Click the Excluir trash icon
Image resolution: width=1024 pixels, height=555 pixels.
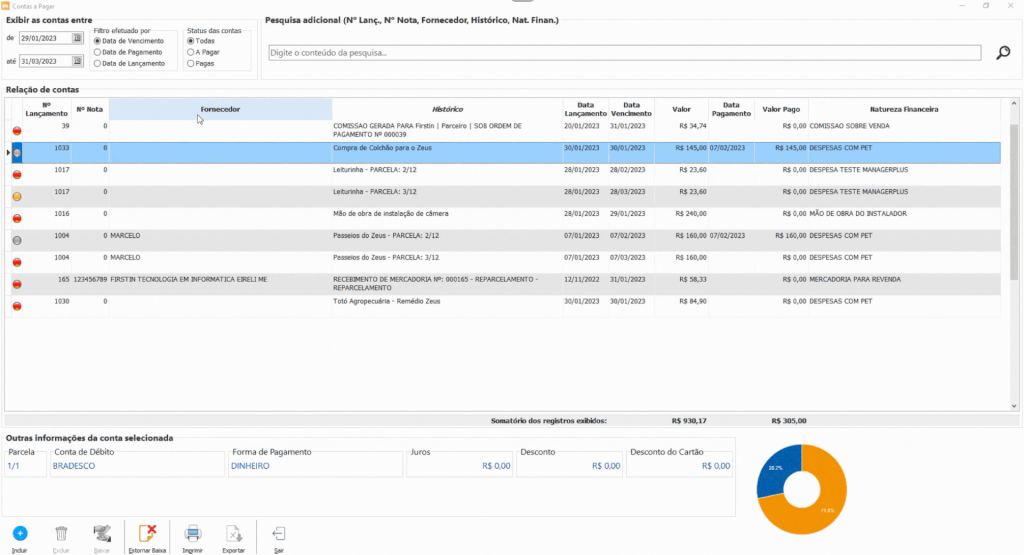[61, 533]
